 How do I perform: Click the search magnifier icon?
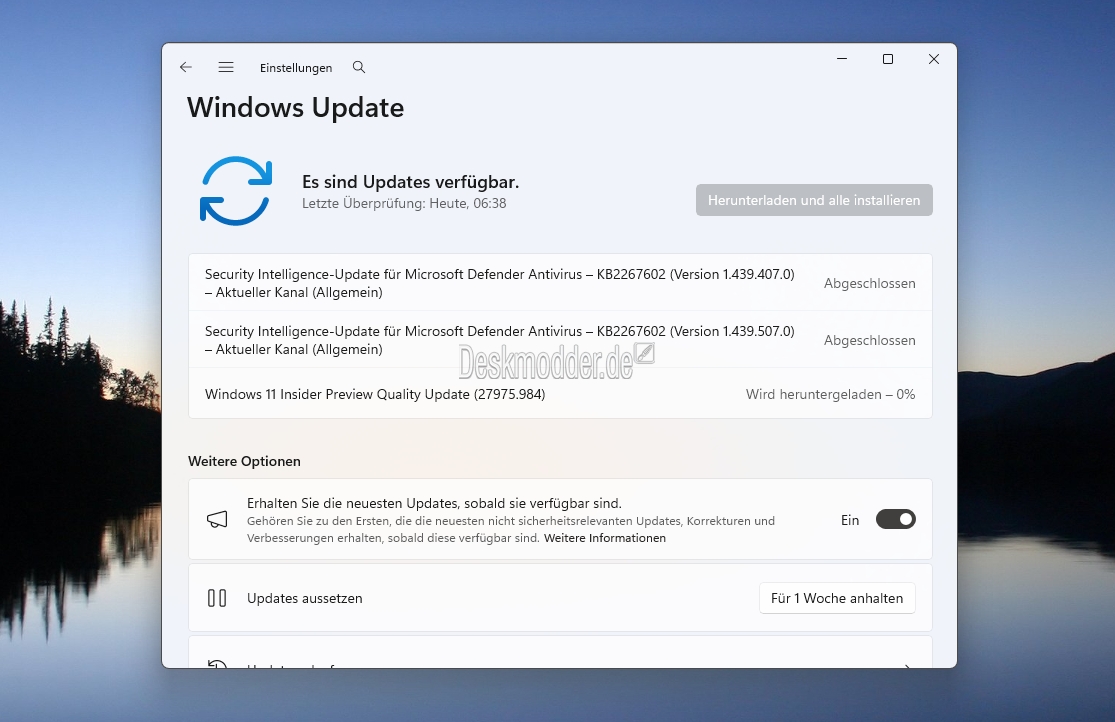tap(359, 67)
